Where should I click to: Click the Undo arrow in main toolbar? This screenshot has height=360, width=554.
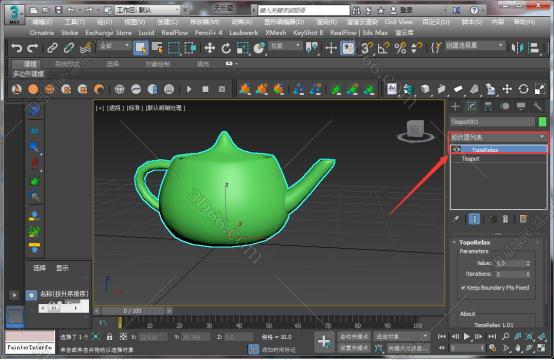click(16, 48)
